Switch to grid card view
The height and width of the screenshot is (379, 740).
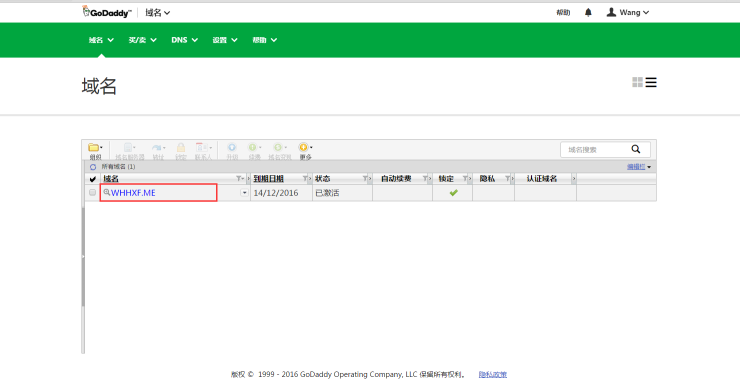pos(638,83)
